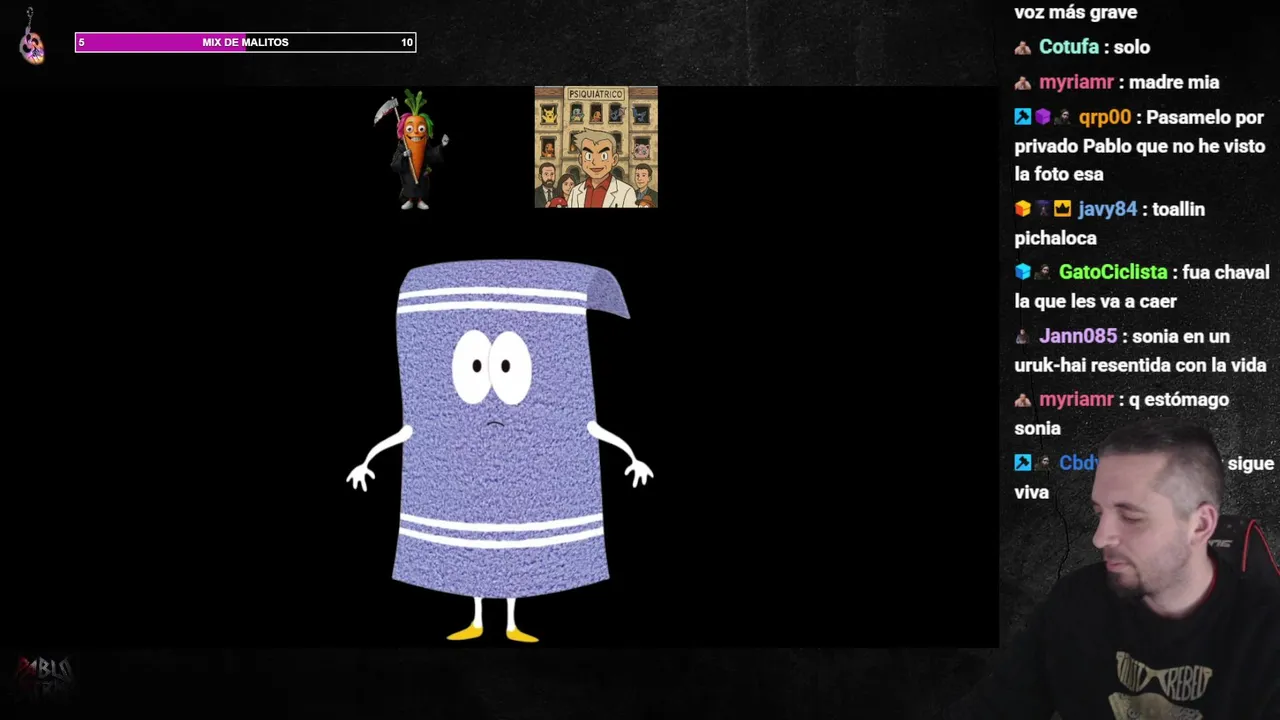Screen dimensions: 1280x720
Task: Click myriamr username beside 'q estómago'
Action: coord(1075,399)
